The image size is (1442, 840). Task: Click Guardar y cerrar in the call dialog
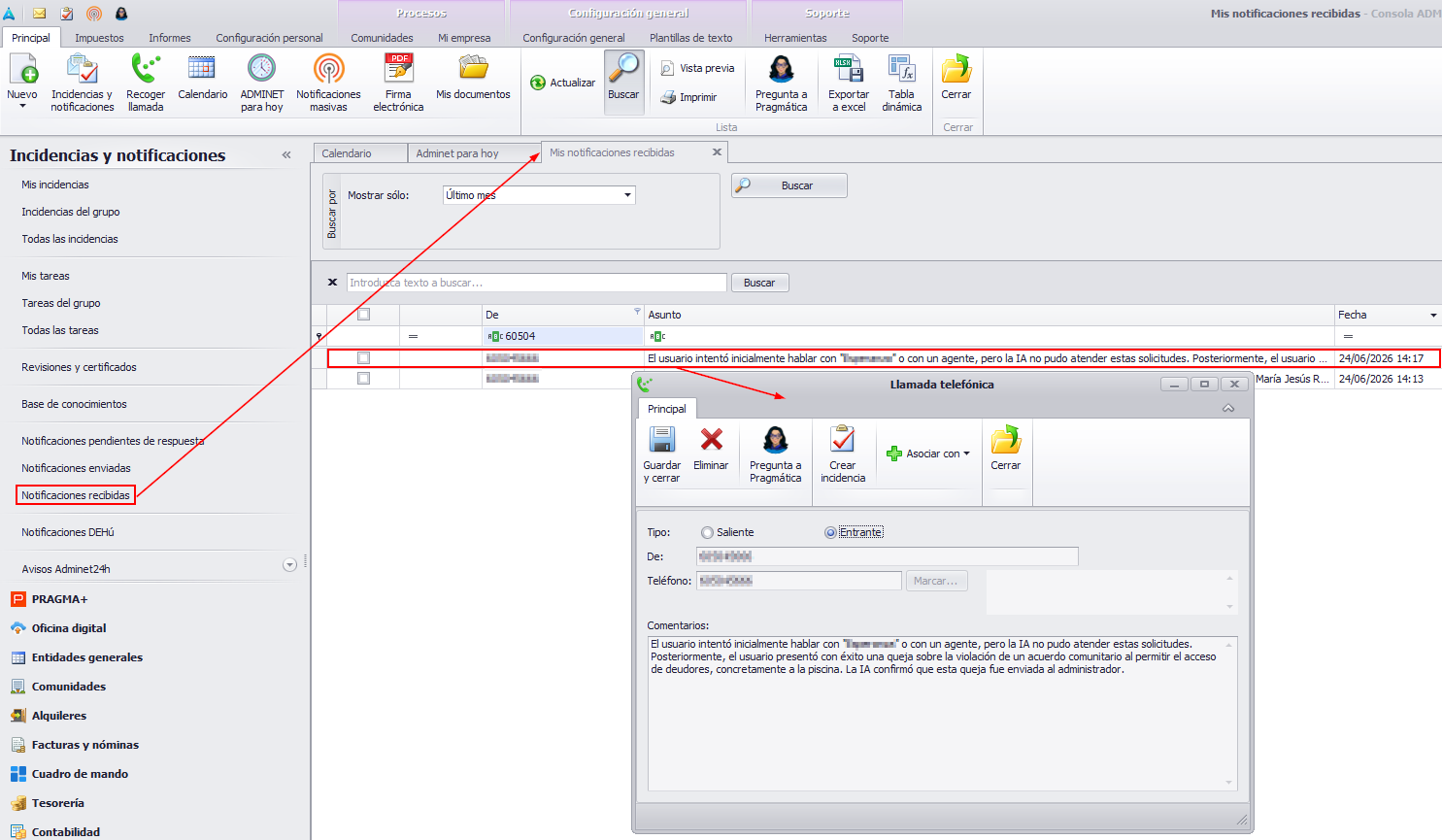click(661, 454)
